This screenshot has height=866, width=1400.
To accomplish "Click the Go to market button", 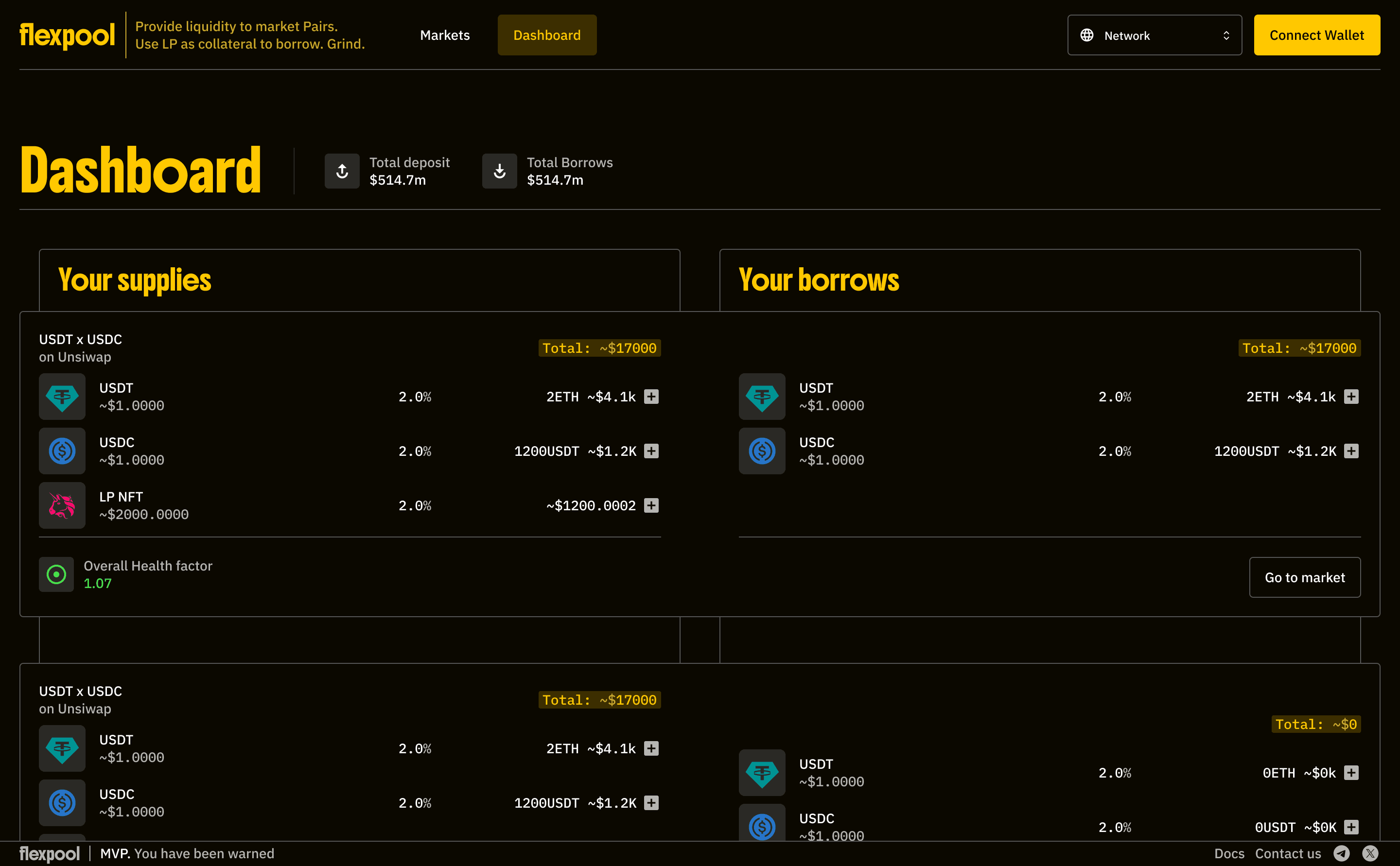I will click(1305, 577).
